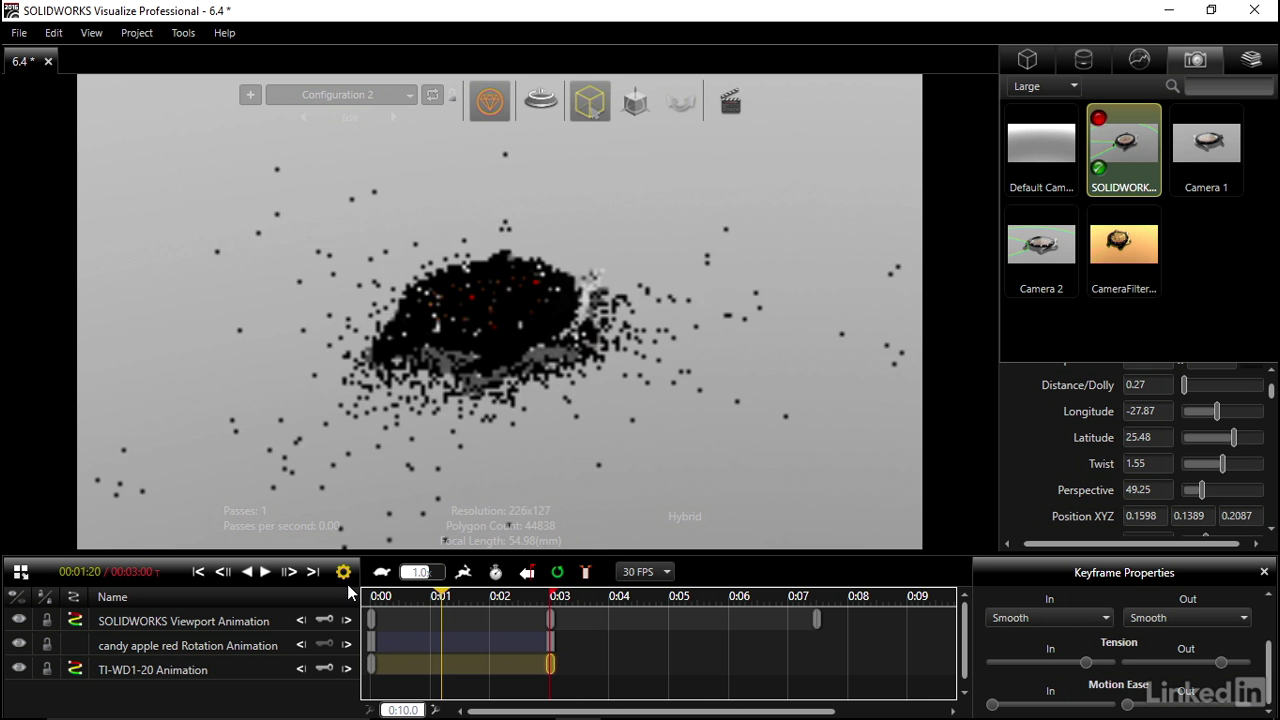Lock the TI-WD1-20 Animation track
1280x720 pixels.
point(46,669)
